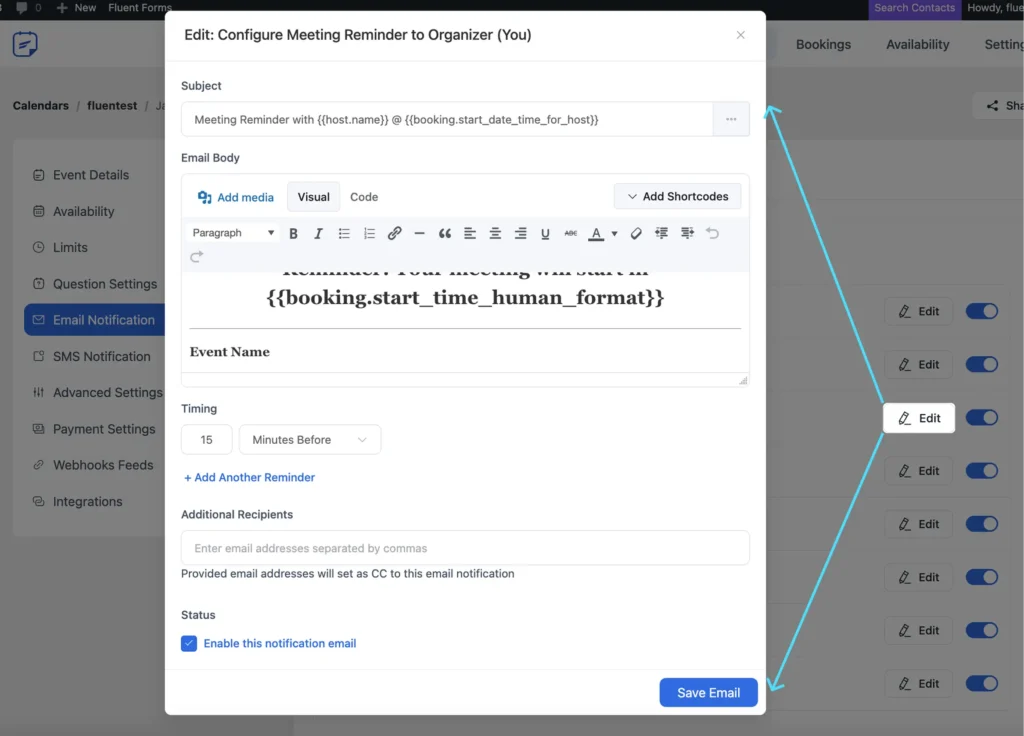Click Search Contacts in admin bar
Viewport: 1024px width, 736px height.
tap(914, 8)
